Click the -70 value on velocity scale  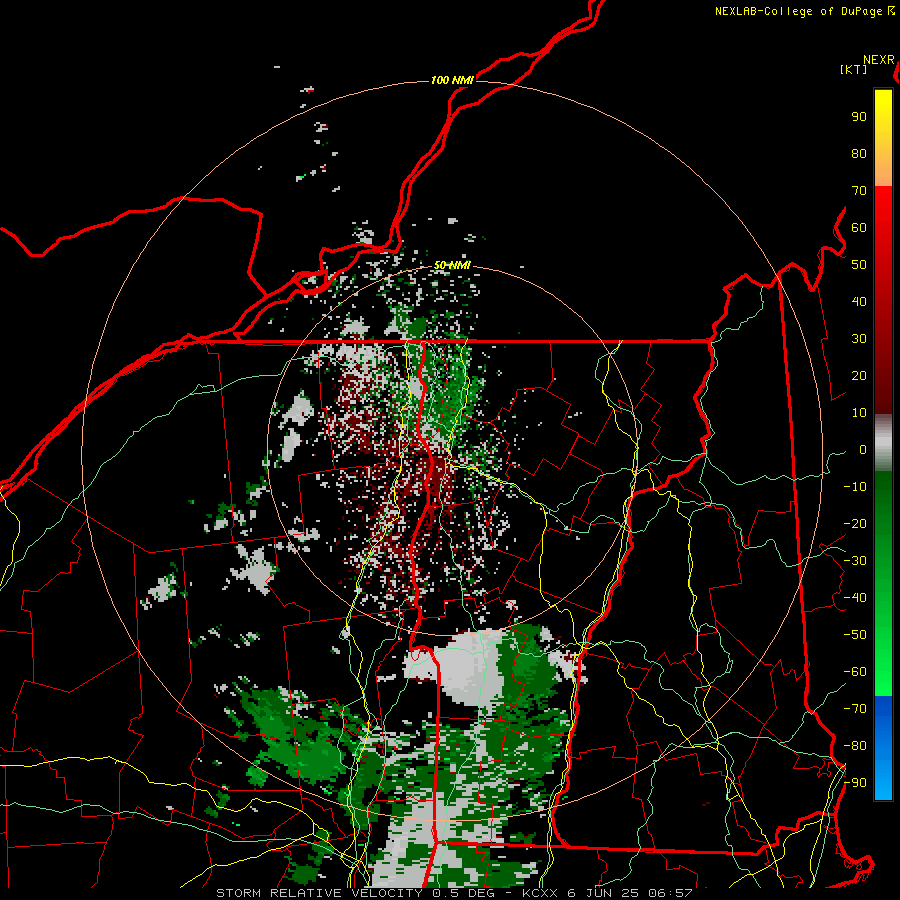855,709
